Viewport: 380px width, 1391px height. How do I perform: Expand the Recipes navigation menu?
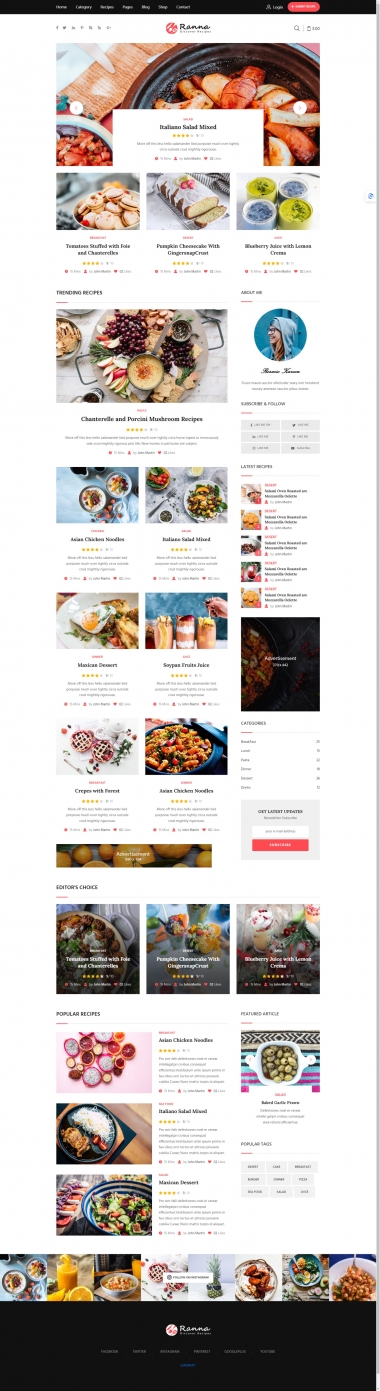107,6
